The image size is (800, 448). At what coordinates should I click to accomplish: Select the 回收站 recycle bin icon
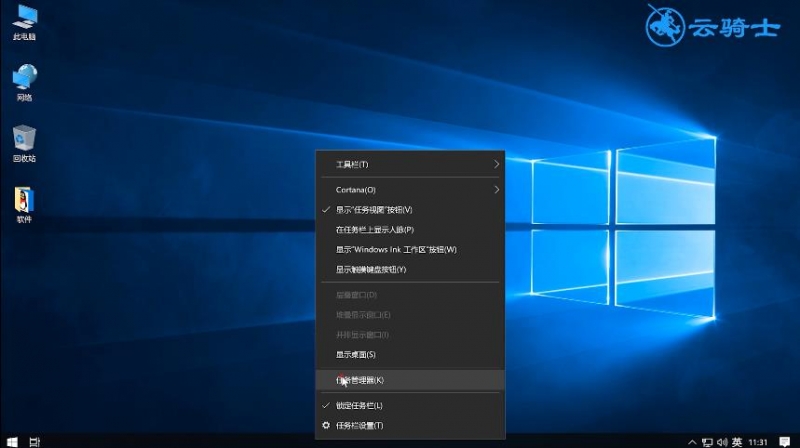[x=24, y=144]
